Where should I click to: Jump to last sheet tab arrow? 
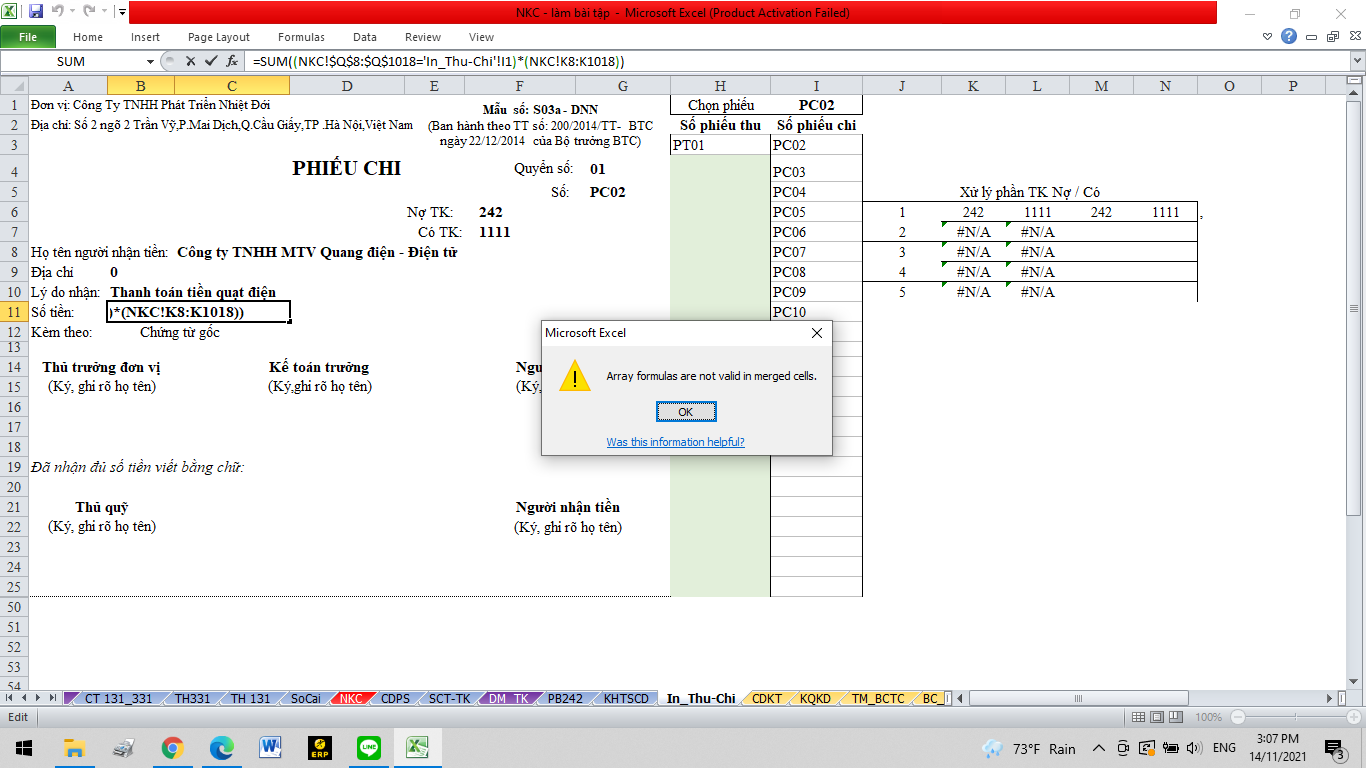[x=53, y=698]
